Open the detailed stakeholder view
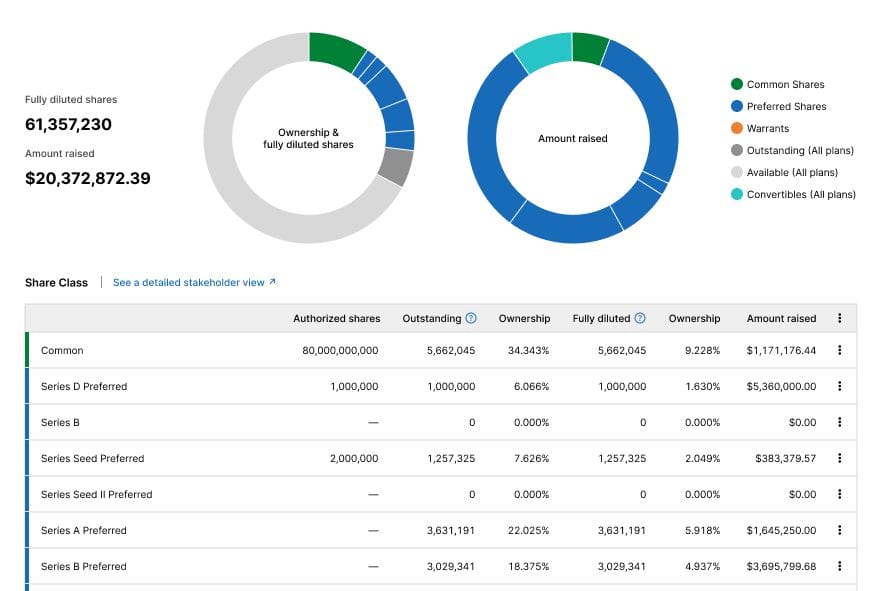The height and width of the screenshot is (591, 882). (x=190, y=282)
